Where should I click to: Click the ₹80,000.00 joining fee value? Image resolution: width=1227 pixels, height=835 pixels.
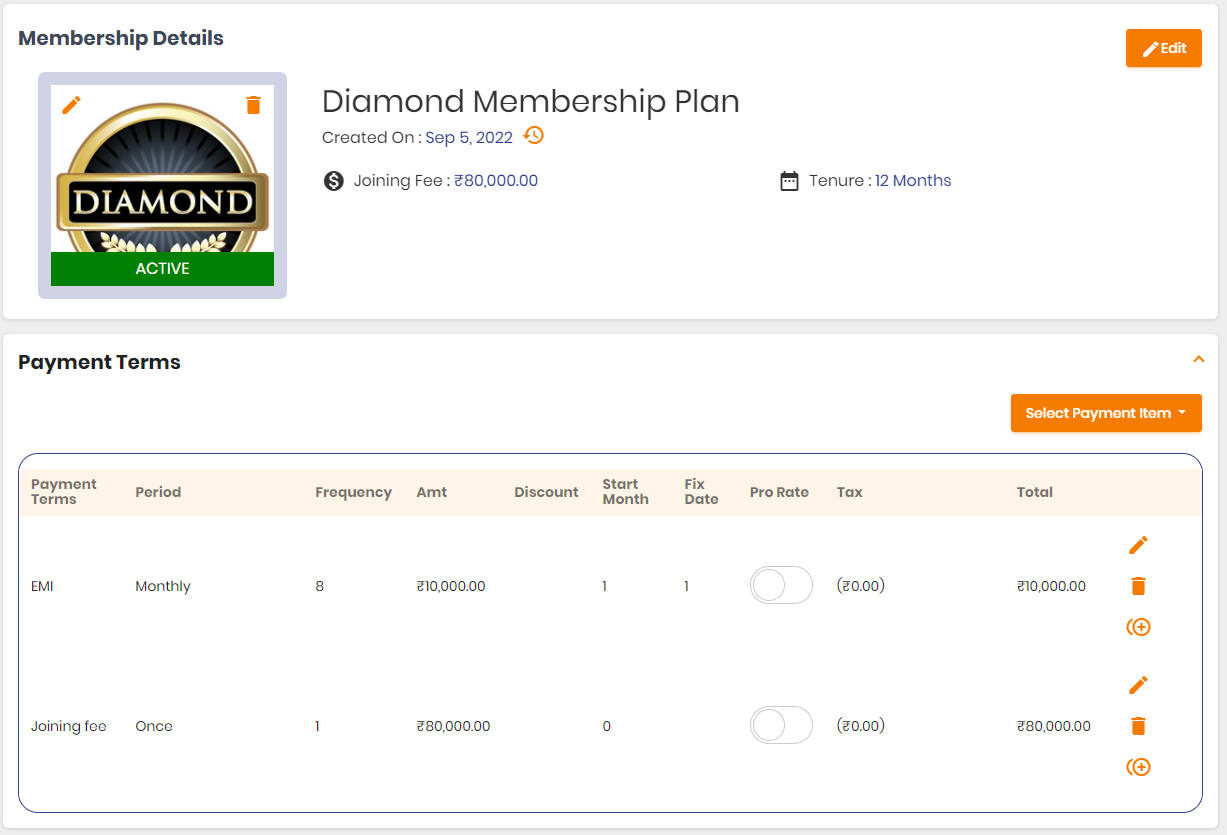(x=496, y=181)
